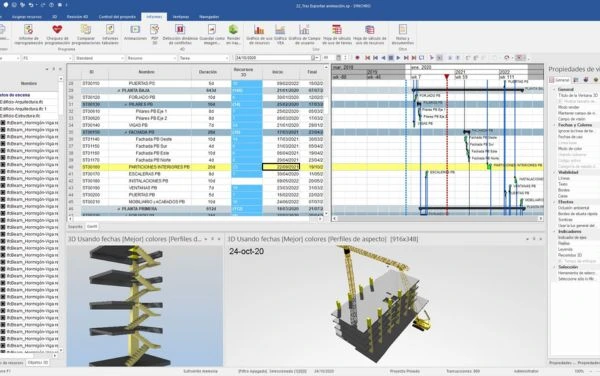Click the second icon tab in Propiedades panel
Image resolution: width=600 pixels, height=376 pixels.
576,80
